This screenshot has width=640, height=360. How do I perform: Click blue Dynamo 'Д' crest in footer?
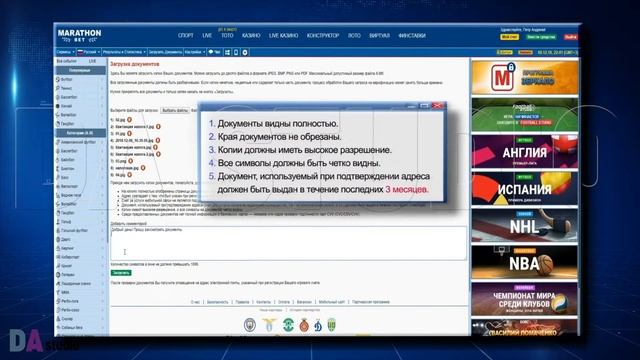pos(318,326)
